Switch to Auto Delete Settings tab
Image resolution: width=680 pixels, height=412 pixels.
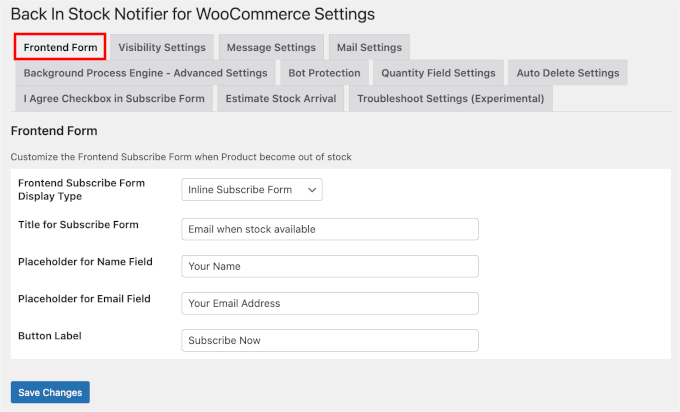click(568, 72)
